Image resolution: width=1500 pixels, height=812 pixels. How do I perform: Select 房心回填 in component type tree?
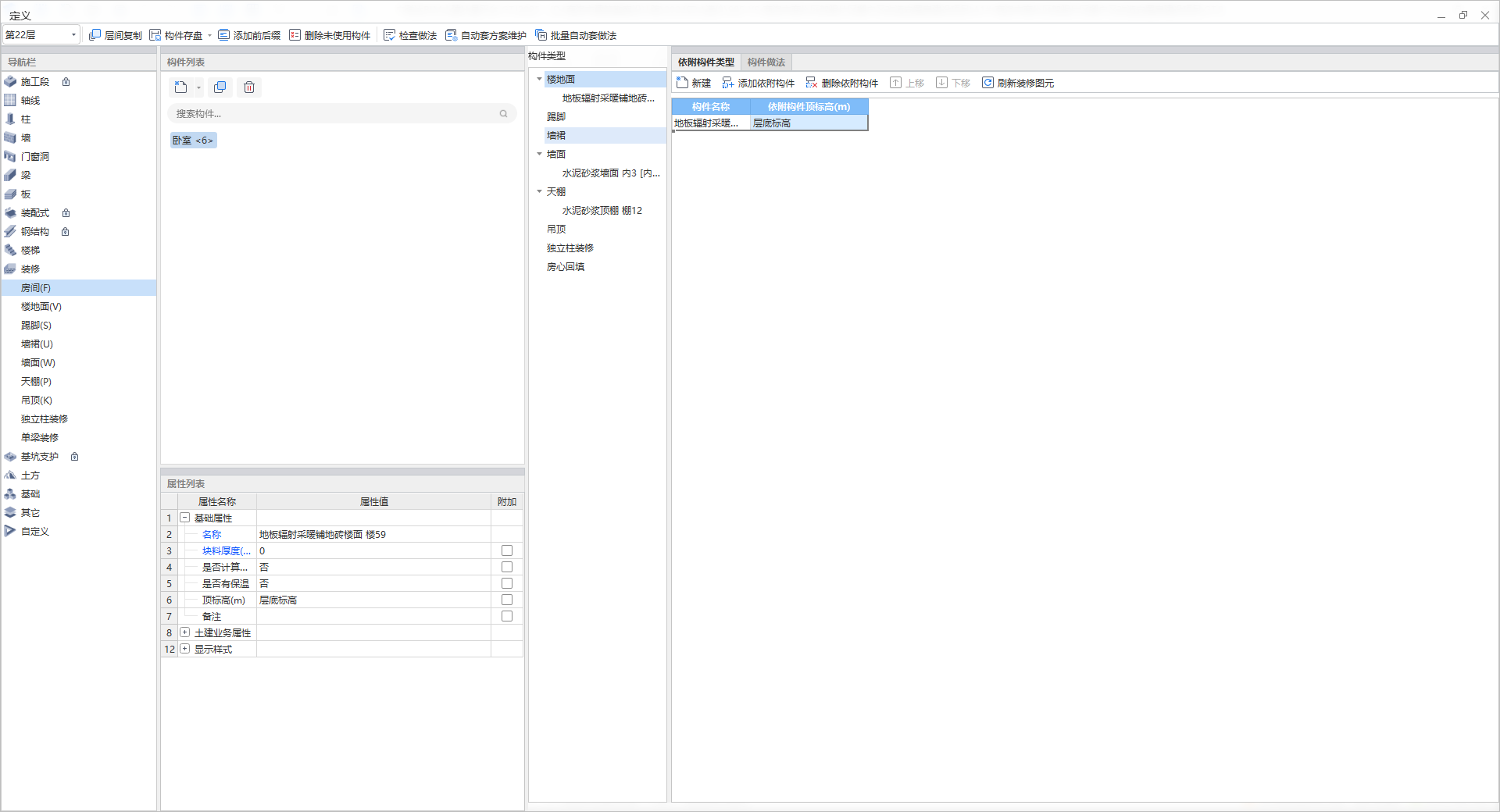point(566,267)
